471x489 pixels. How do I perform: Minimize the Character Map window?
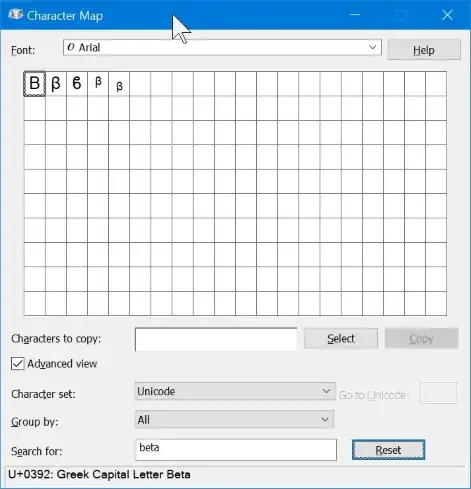[355, 15]
